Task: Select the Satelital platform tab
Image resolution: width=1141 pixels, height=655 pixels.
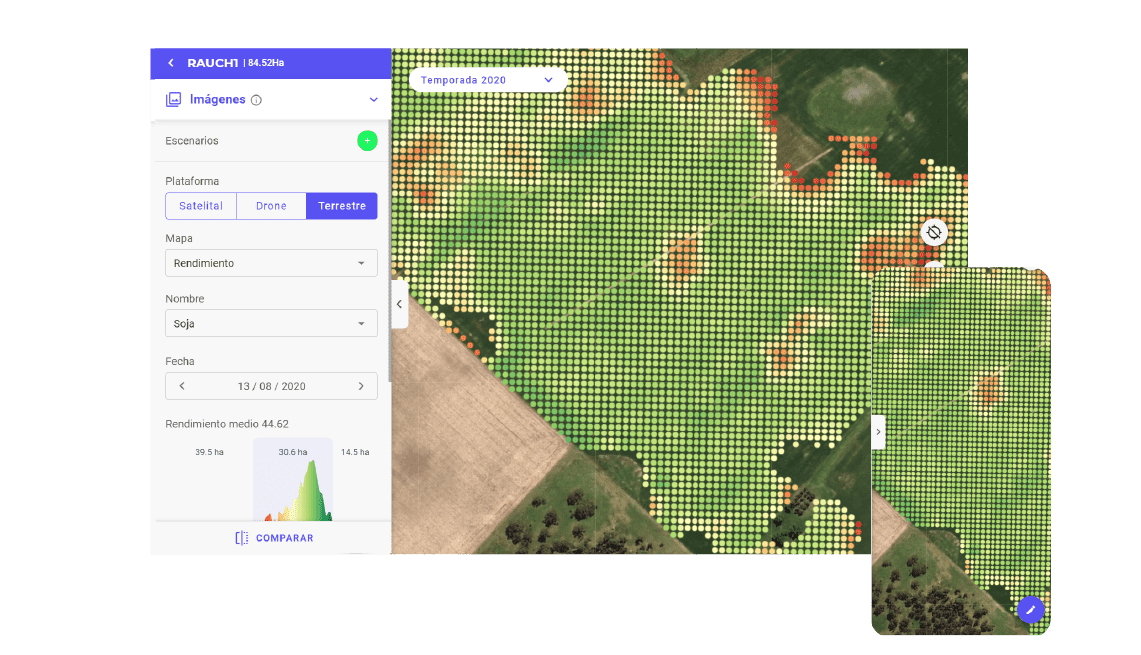Action: click(201, 206)
